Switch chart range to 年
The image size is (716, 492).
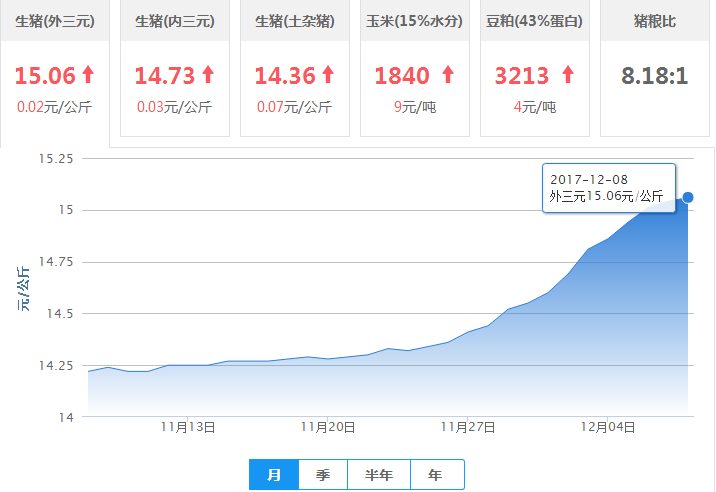click(x=437, y=475)
